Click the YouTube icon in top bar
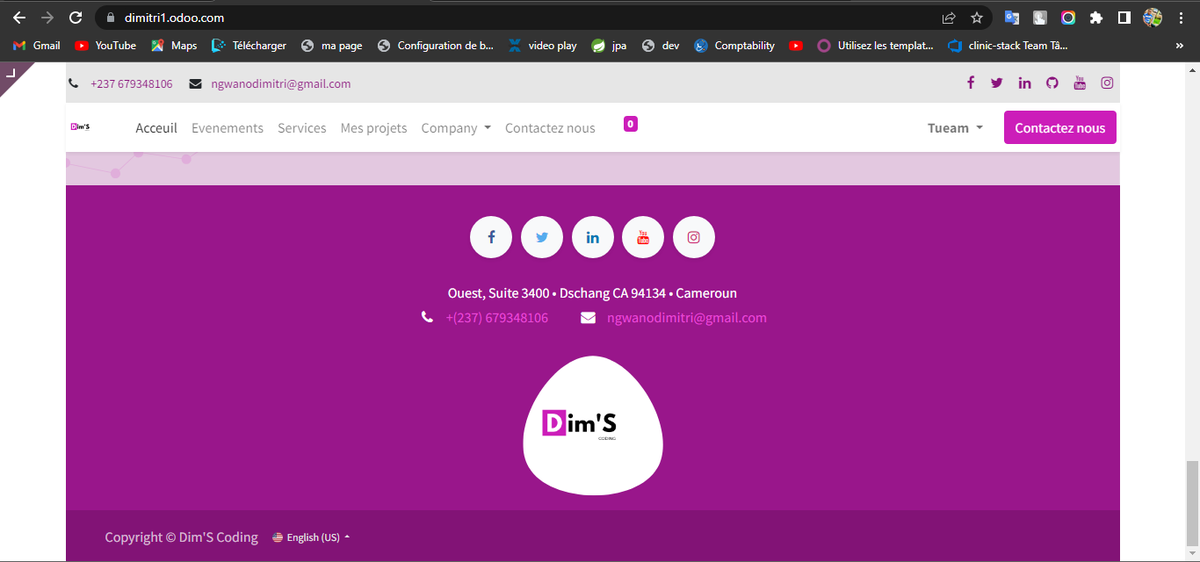The width and height of the screenshot is (1200, 562). click(1079, 83)
